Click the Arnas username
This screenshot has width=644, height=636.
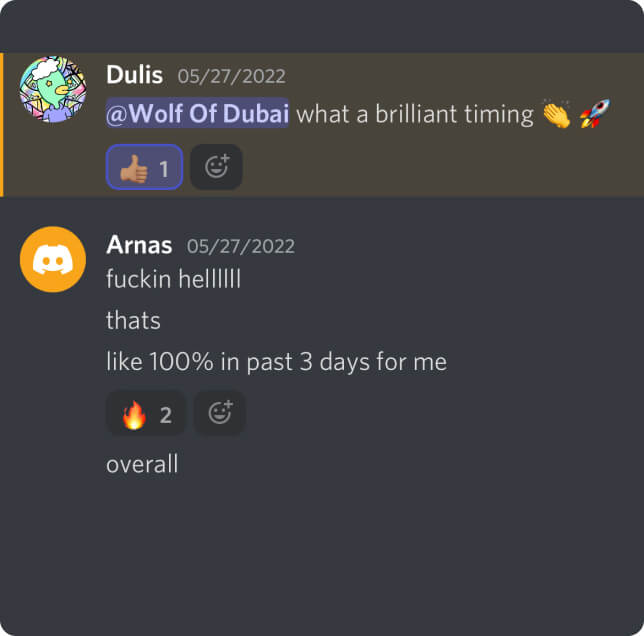click(x=139, y=245)
